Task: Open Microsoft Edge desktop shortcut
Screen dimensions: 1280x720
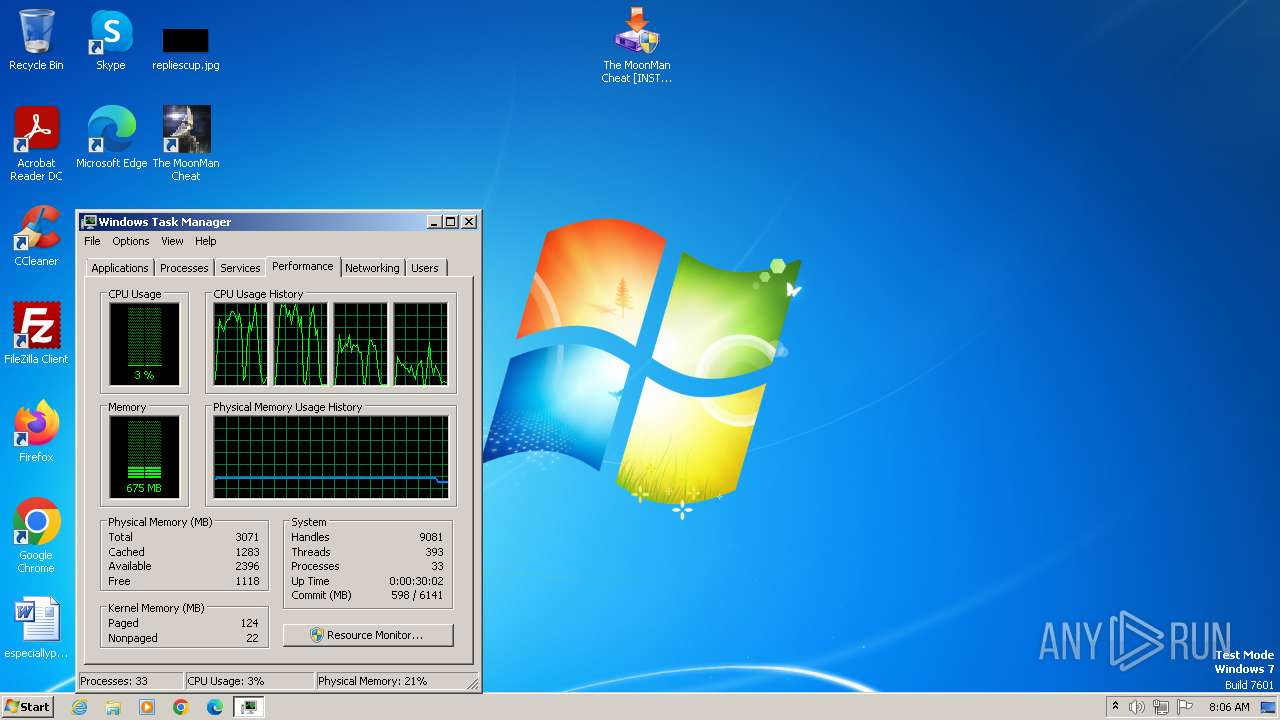Action: pos(111,138)
